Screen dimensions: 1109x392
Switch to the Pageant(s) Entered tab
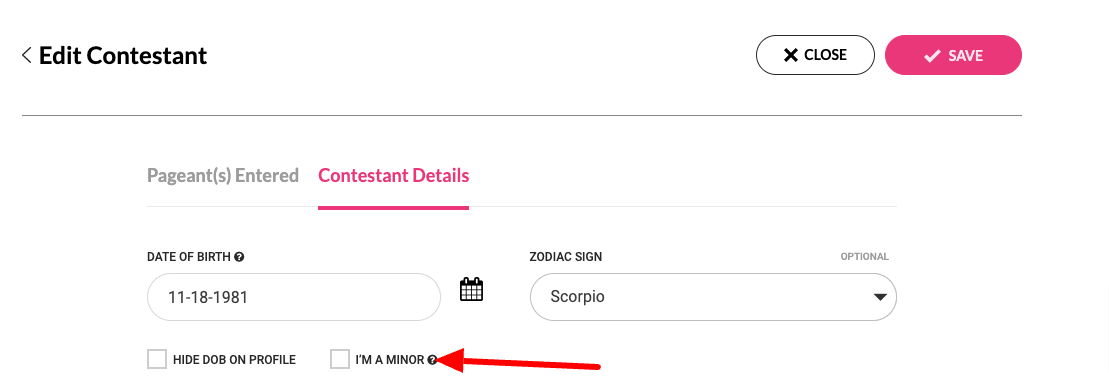coord(223,175)
